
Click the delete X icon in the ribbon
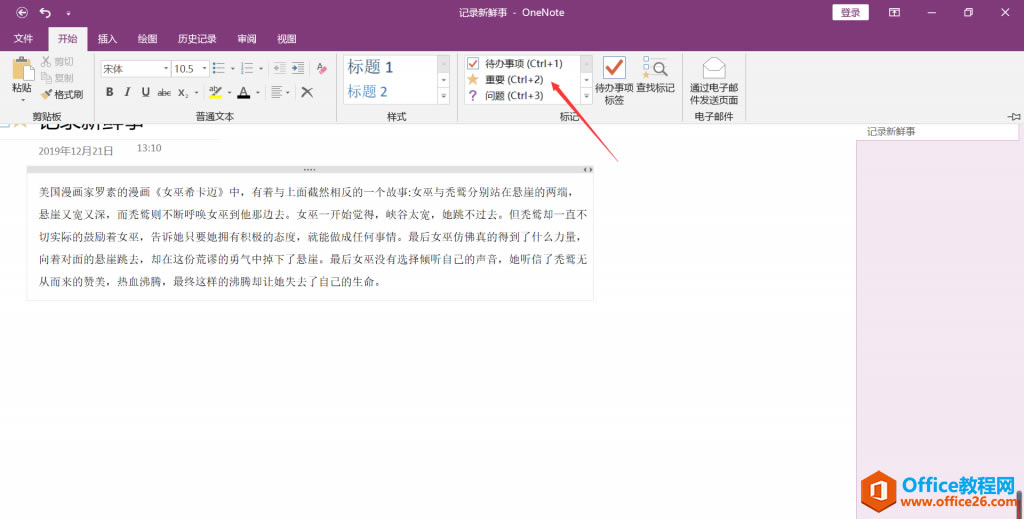[x=307, y=92]
